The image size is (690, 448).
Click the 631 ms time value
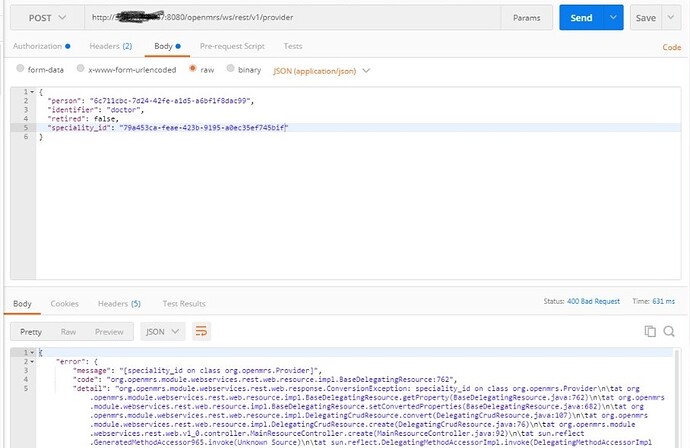click(x=664, y=301)
